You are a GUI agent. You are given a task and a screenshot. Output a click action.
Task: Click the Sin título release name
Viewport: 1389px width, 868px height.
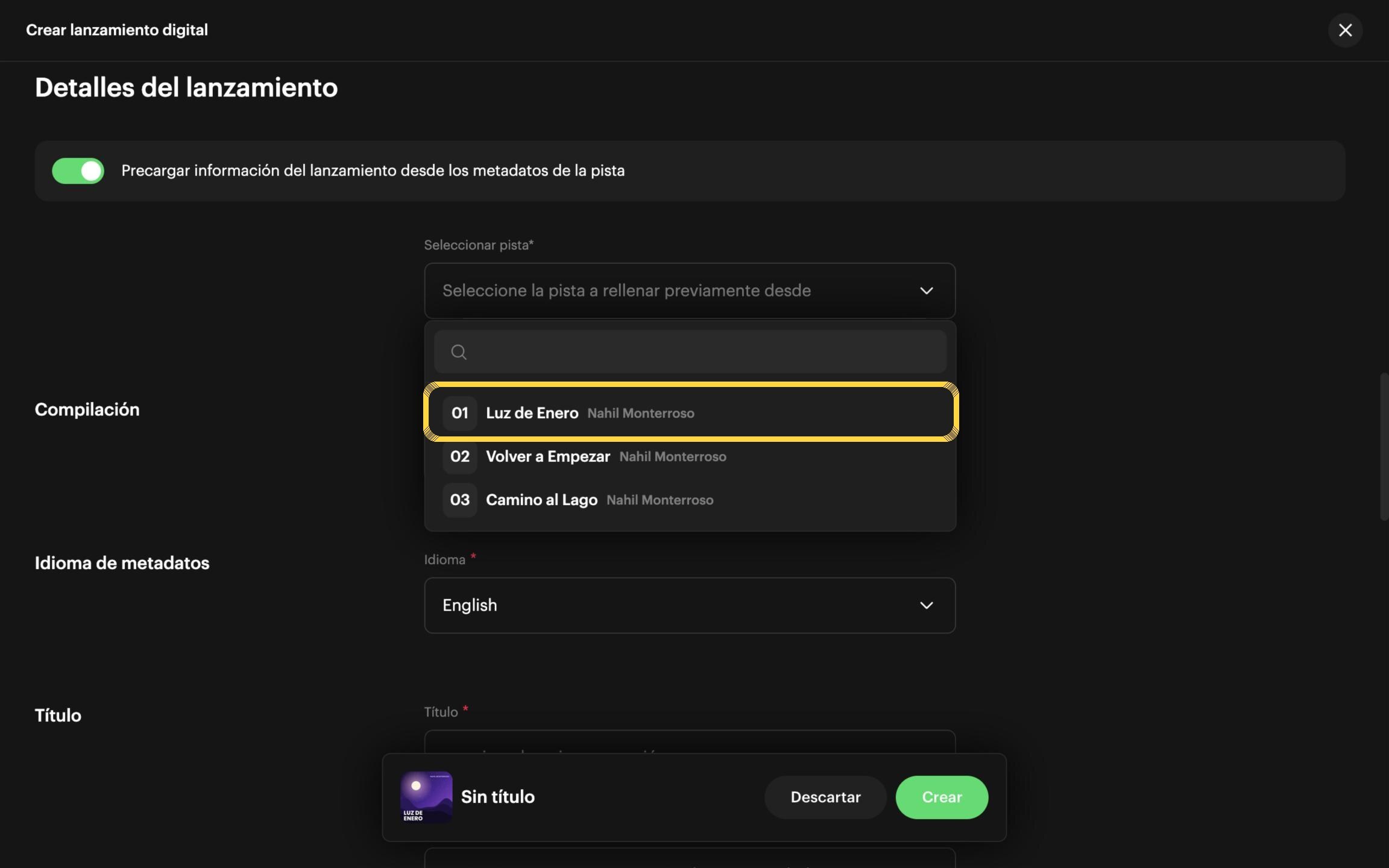497,797
